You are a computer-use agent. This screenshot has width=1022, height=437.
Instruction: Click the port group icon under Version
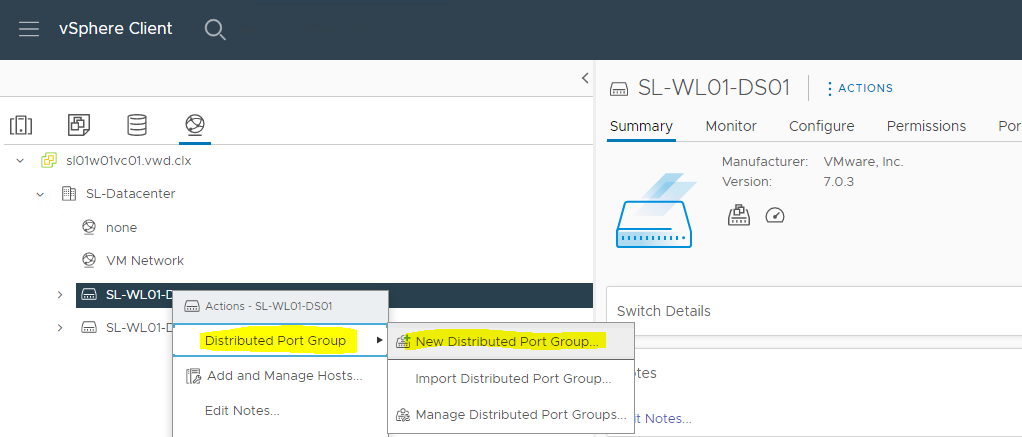click(x=738, y=215)
